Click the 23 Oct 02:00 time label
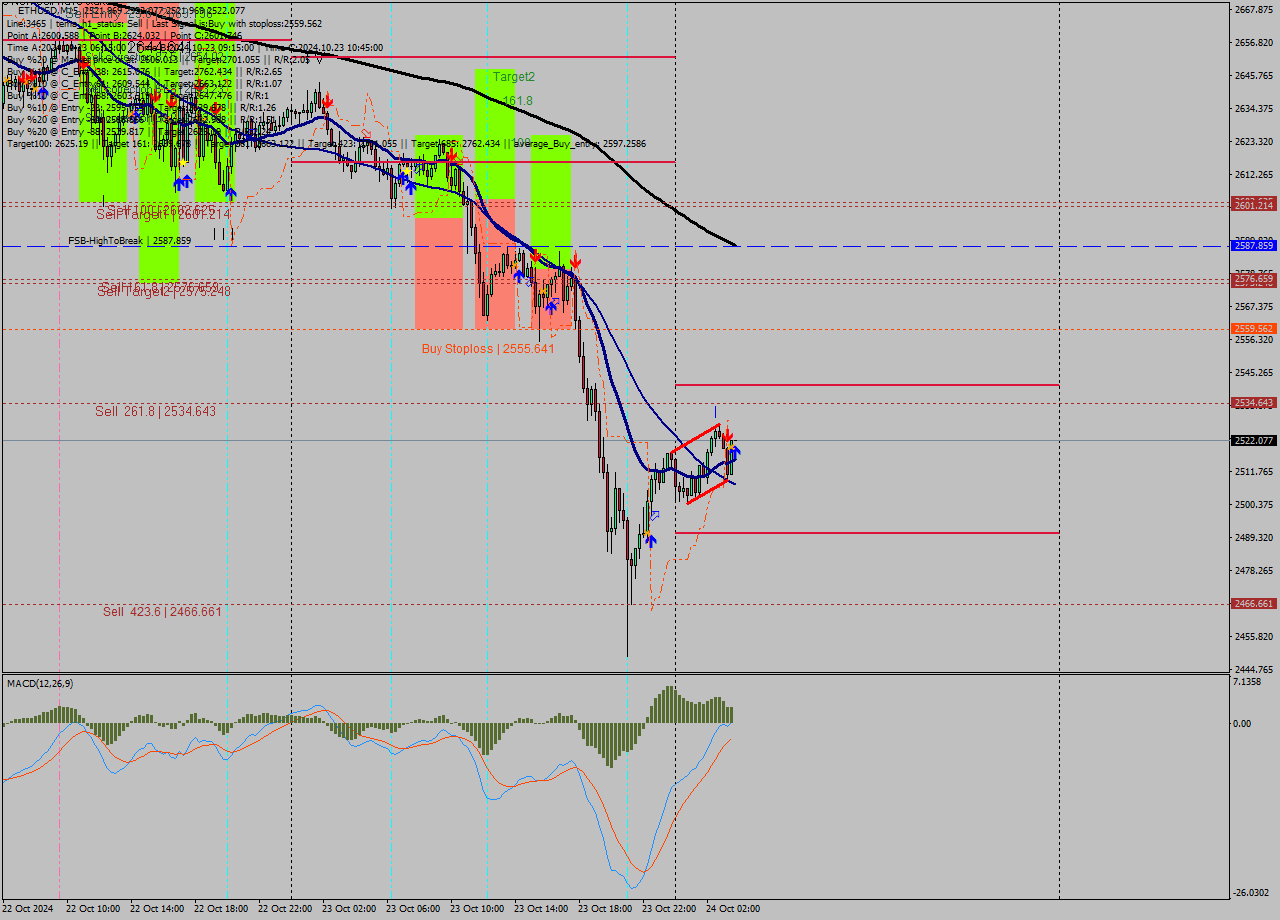The image size is (1280, 920). (x=349, y=909)
